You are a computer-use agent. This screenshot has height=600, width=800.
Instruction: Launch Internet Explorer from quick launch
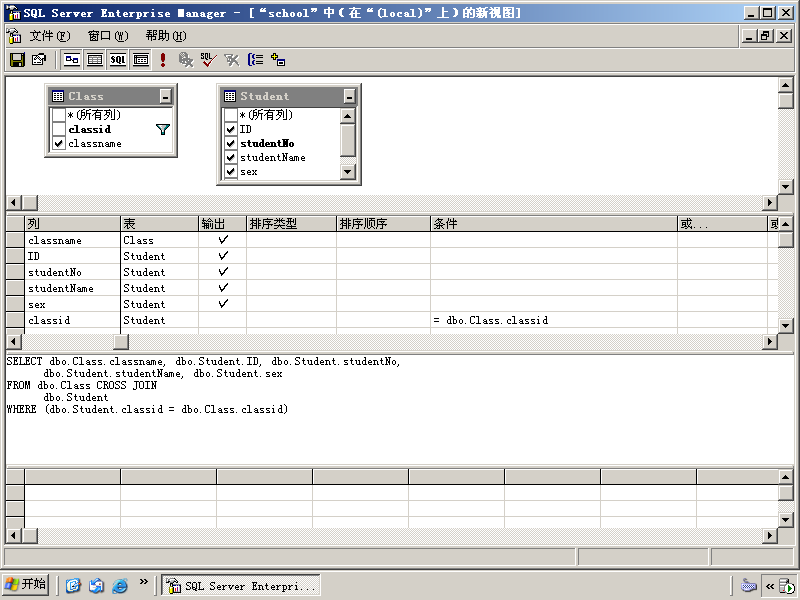tap(120, 585)
